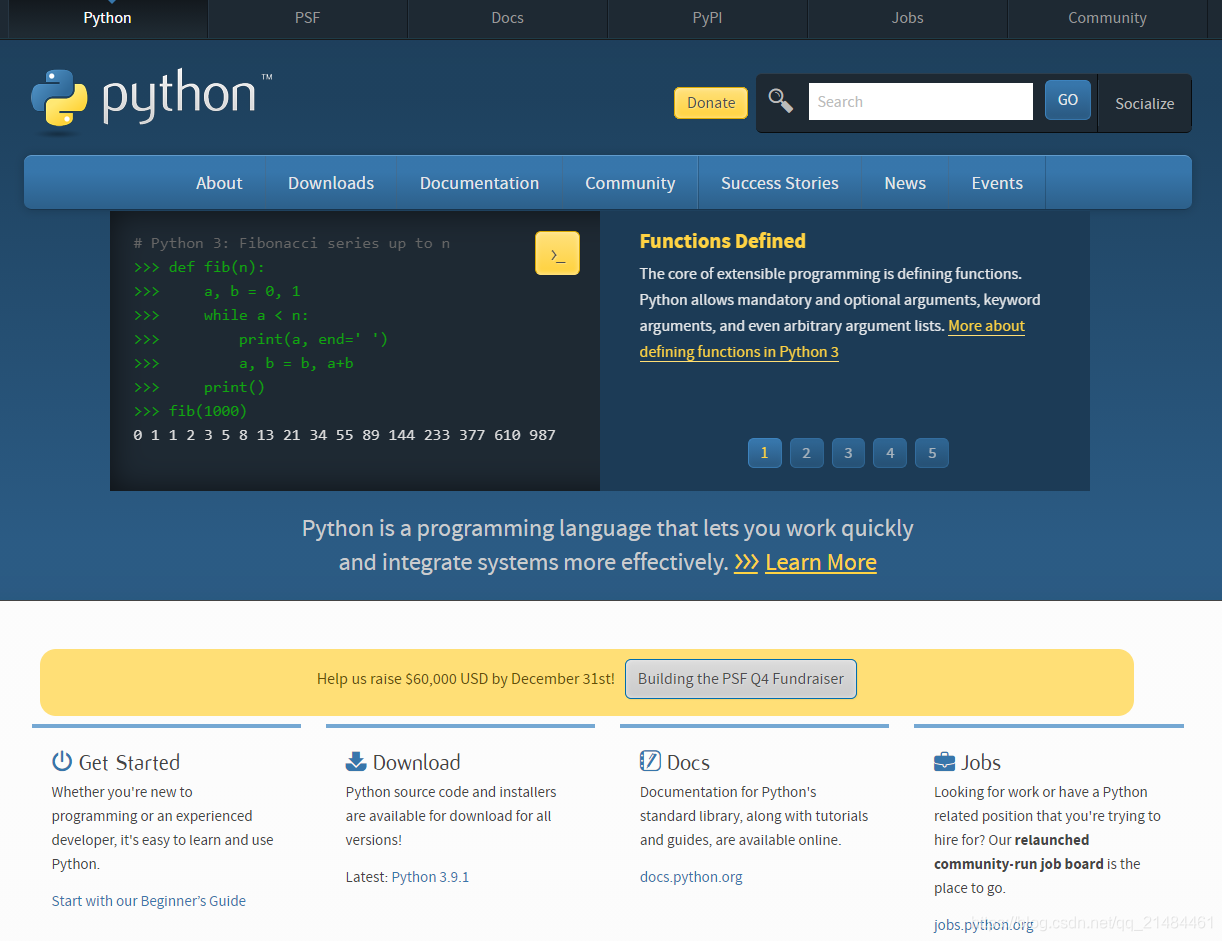
Task: Click the Donate button
Action: (711, 102)
